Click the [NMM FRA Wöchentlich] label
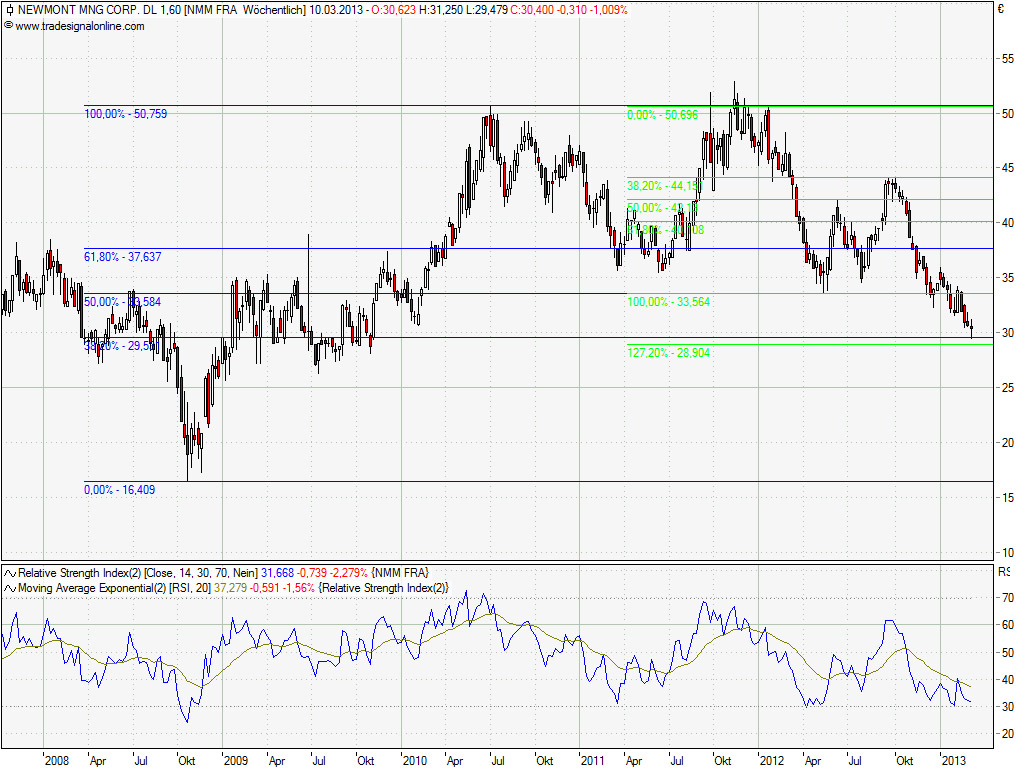Image resolution: width=1024 pixels, height=768 pixels. 245,10
